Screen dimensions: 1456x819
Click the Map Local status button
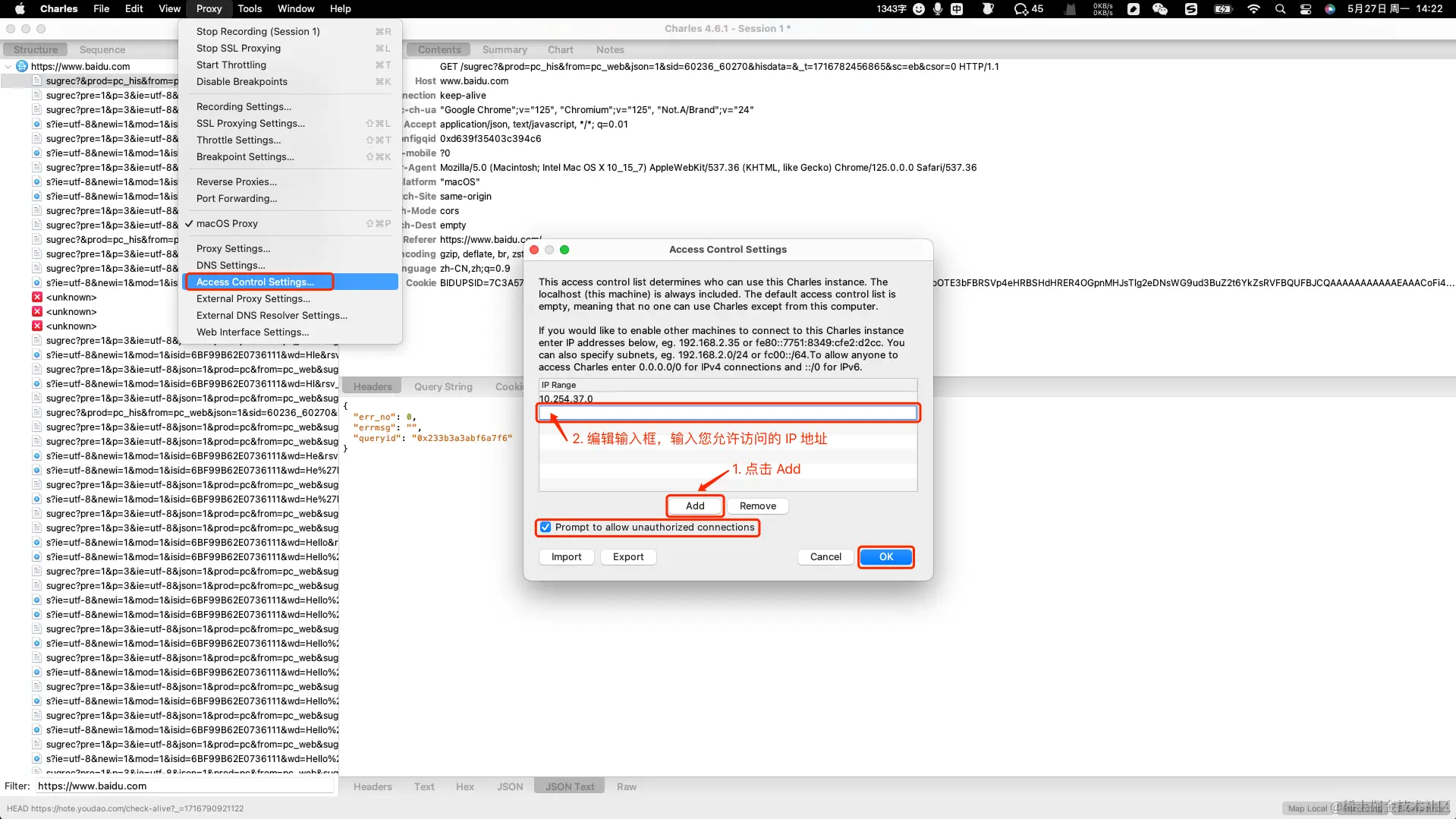1307,808
